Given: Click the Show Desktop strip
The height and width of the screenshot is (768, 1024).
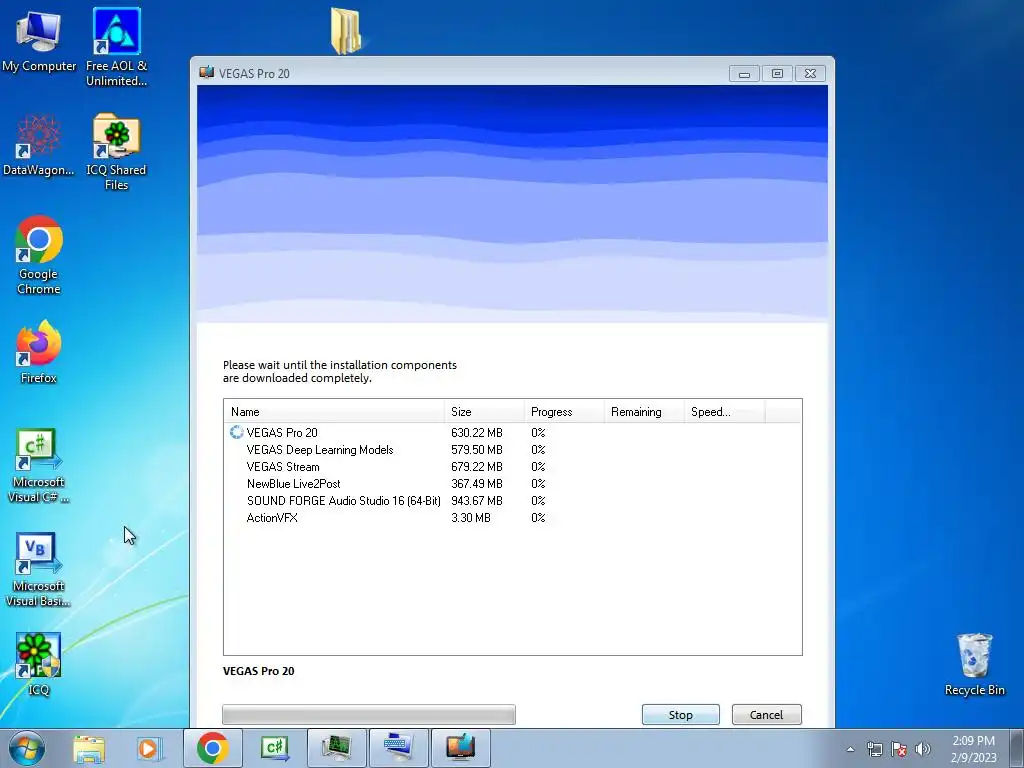Looking at the screenshot, I should pos(1017,748).
